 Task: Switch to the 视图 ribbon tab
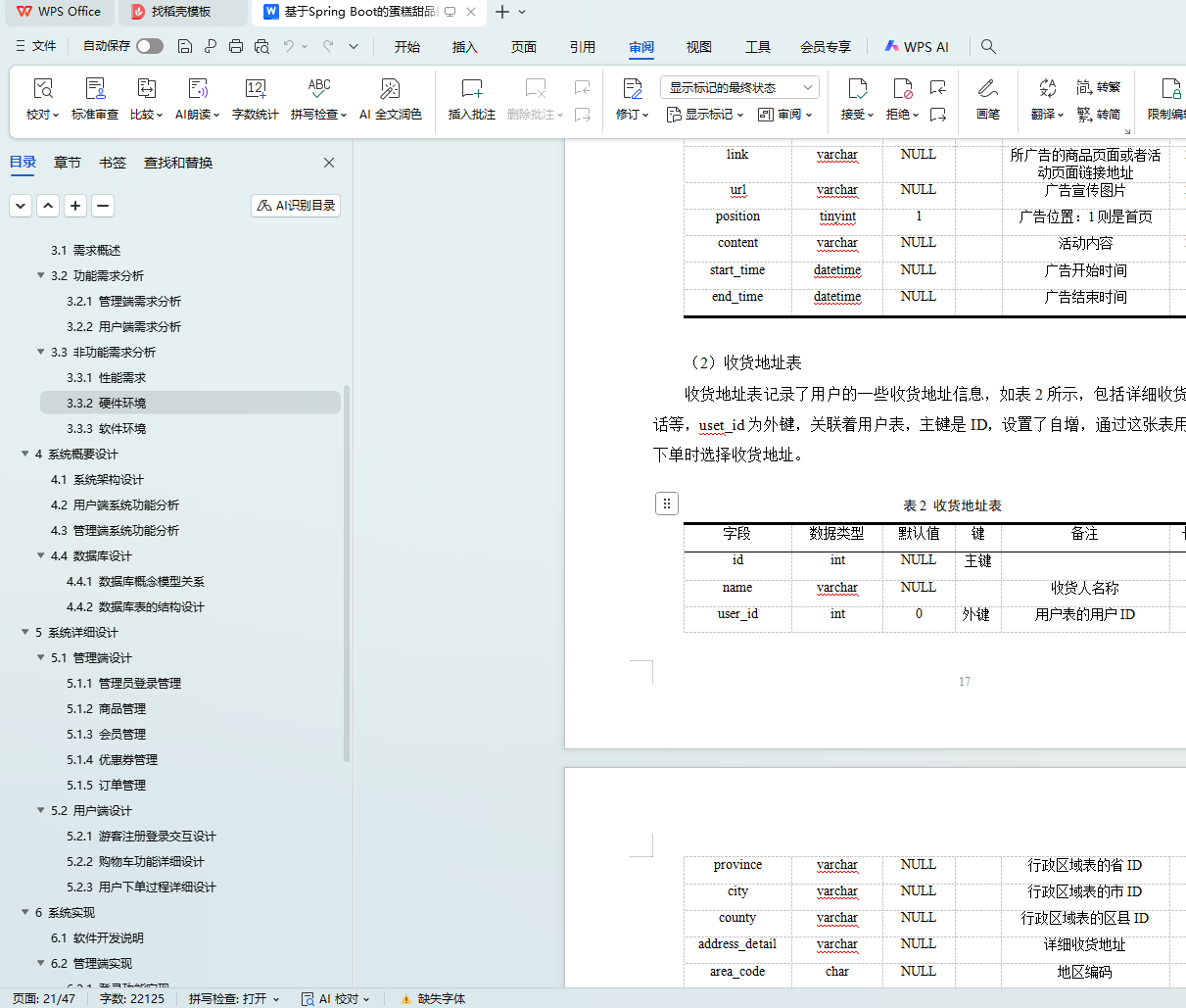[x=699, y=46]
